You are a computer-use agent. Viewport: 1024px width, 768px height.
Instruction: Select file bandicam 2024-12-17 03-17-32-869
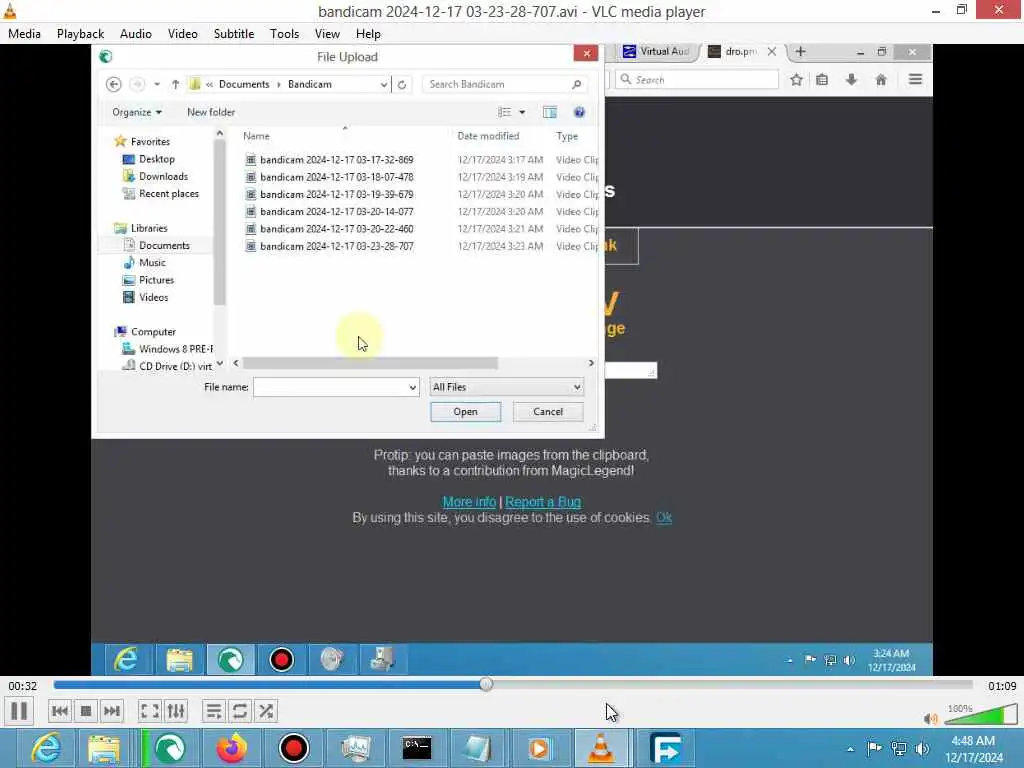pos(336,159)
